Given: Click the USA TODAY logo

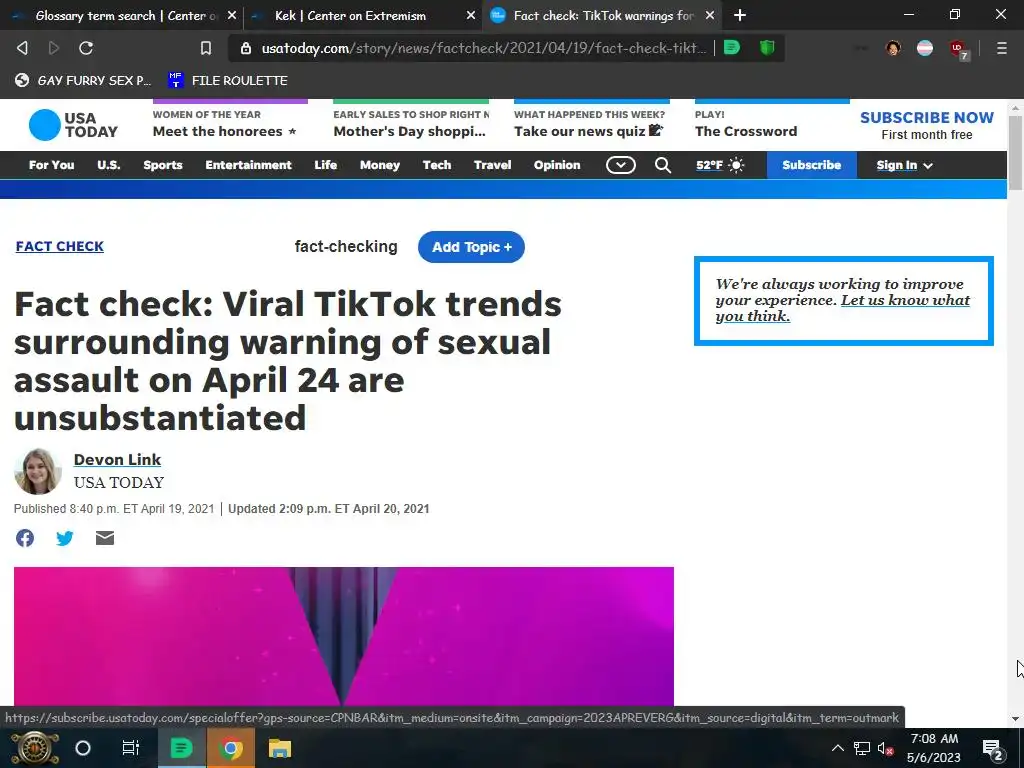Looking at the screenshot, I should pyautogui.click(x=73, y=125).
